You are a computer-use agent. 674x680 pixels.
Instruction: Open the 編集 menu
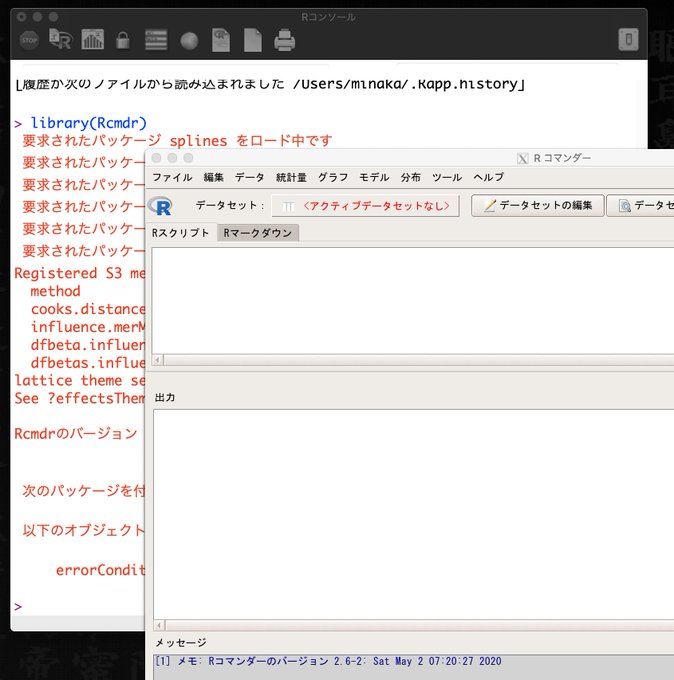(x=214, y=177)
